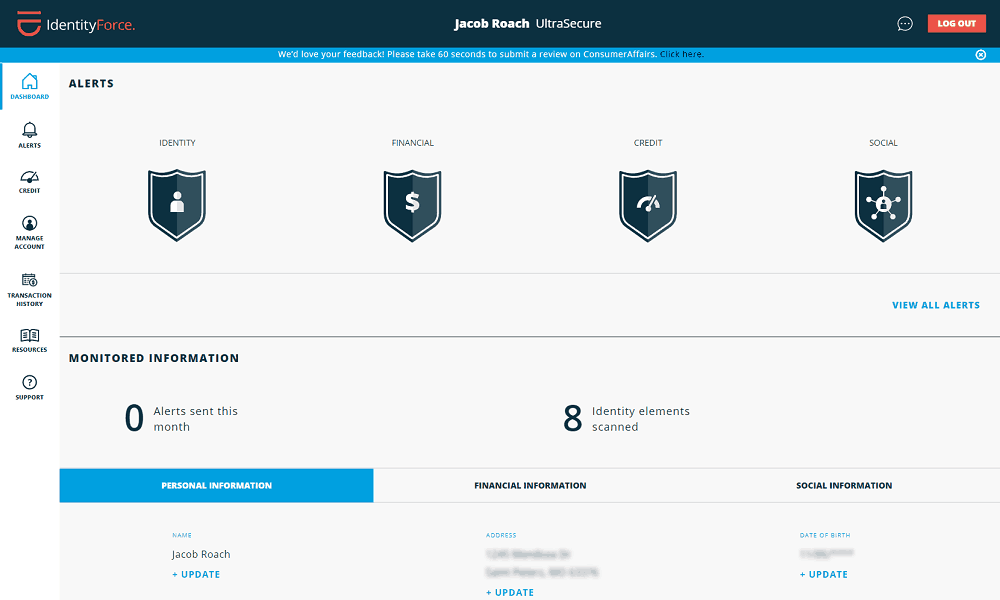Open Transaction History in the sidebar
The height and width of the screenshot is (600, 1000).
pyautogui.click(x=29, y=290)
